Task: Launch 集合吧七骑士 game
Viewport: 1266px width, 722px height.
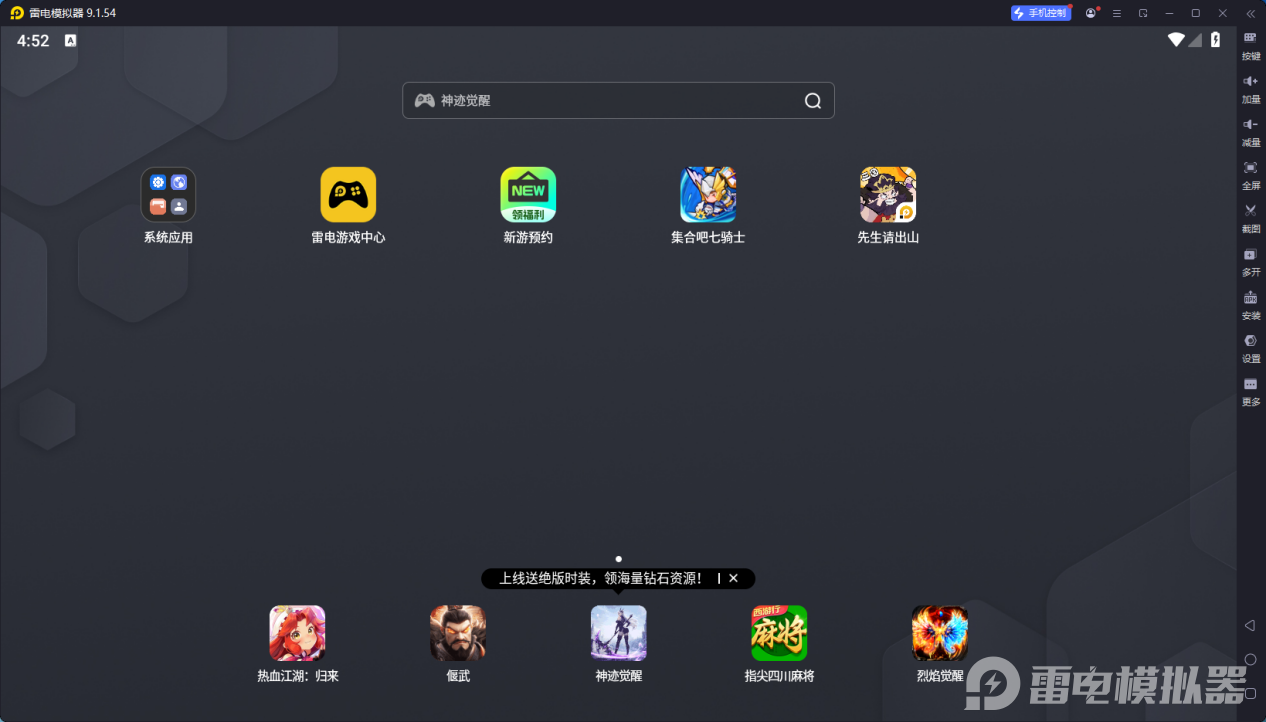Action: (x=708, y=195)
